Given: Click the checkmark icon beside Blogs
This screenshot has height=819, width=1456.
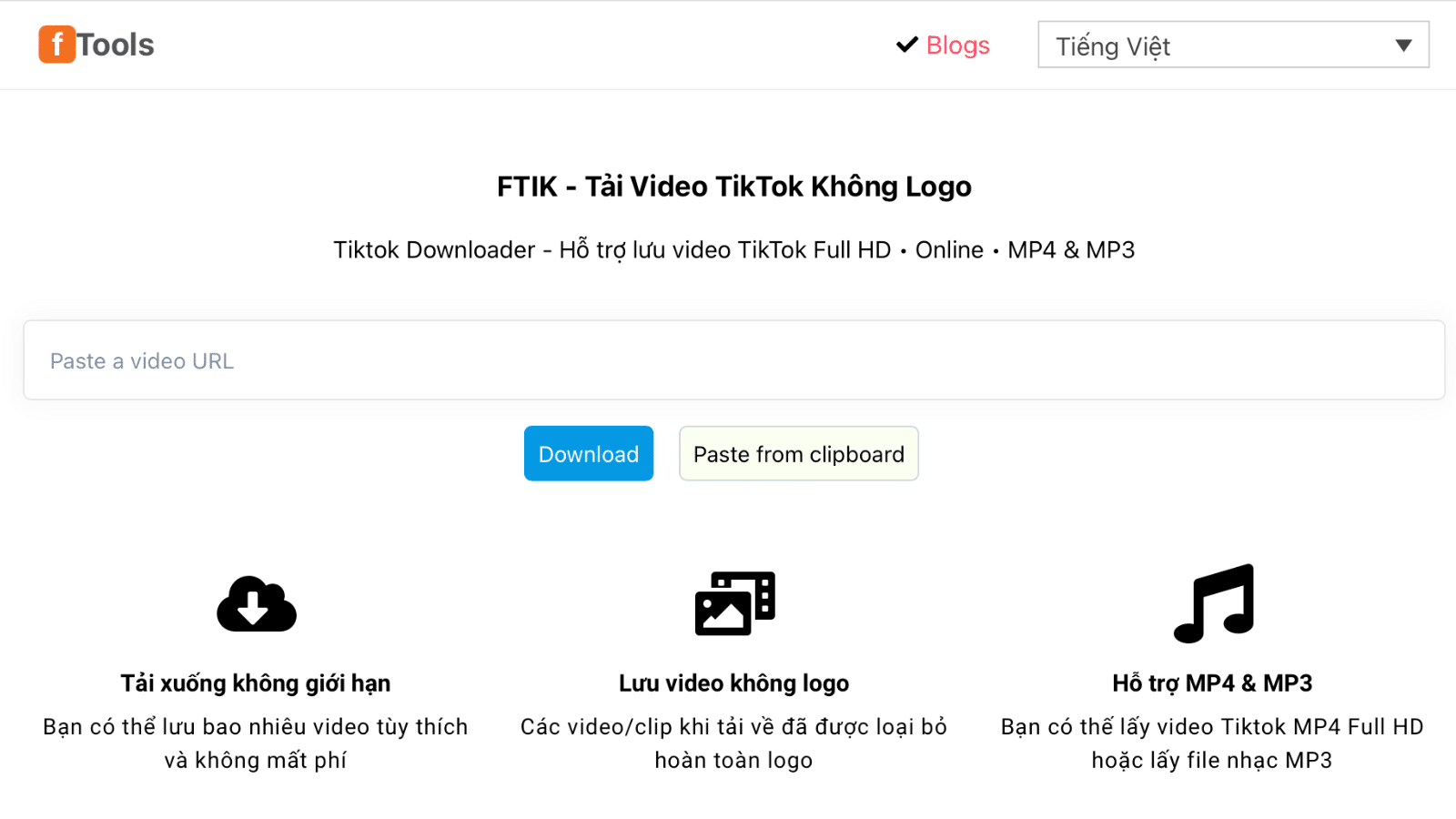Looking at the screenshot, I should (905, 44).
